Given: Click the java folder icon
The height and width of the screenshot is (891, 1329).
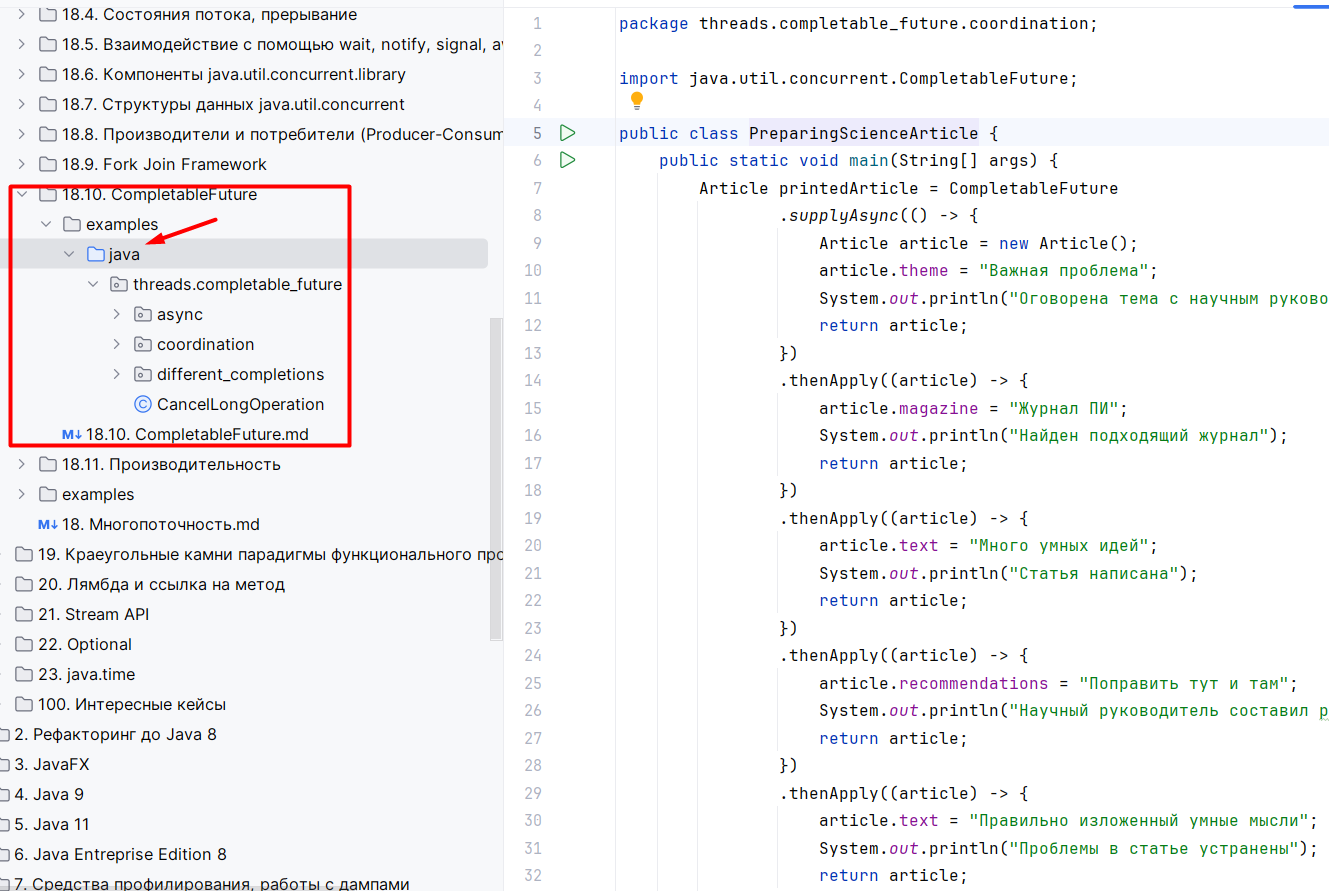Looking at the screenshot, I should pyautogui.click(x=95, y=254).
